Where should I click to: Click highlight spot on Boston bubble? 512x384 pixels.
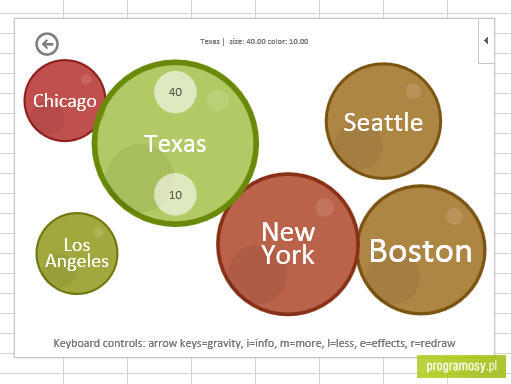[454, 216]
